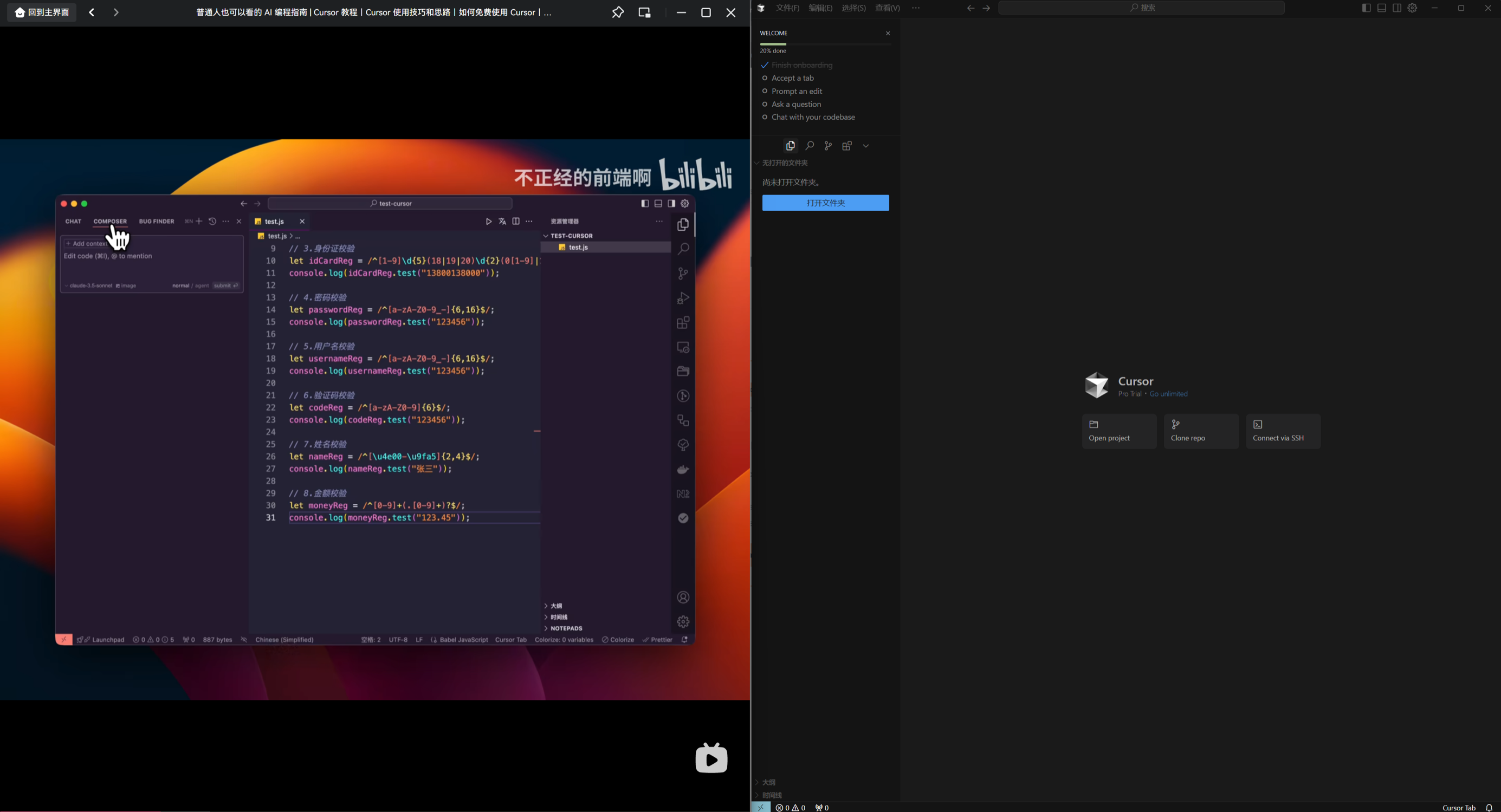This screenshot has height=812, width=1501.
Task: Expand the additional views chevron dropdown
Action: click(x=866, y=146)
